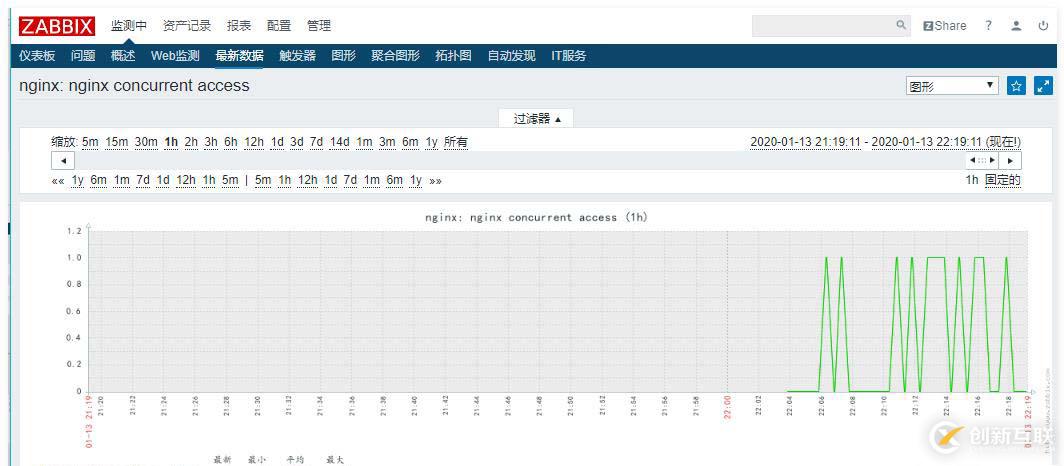Switch to the 触发器 tab
The image size is (1064, 466).
click(x=297, y=56)
